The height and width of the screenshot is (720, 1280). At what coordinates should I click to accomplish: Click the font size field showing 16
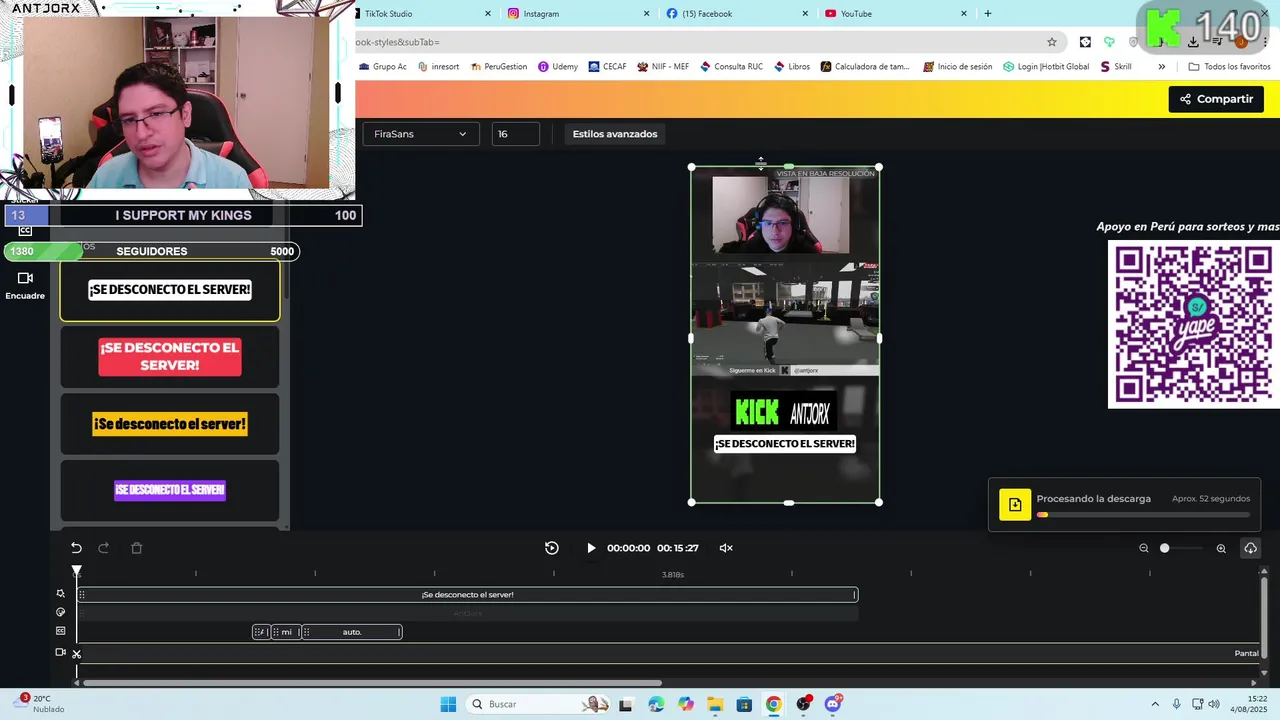516,134
